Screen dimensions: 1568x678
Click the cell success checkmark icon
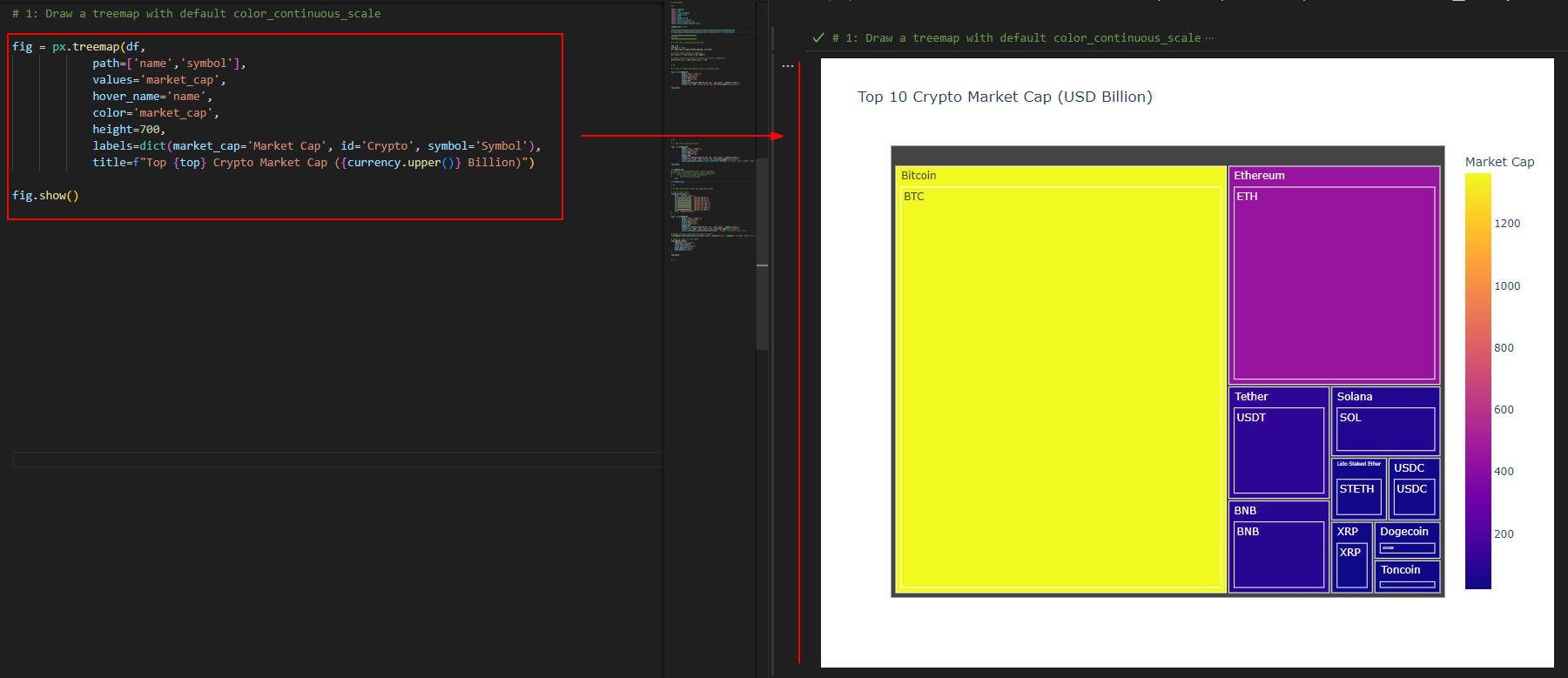pos(818,37)
